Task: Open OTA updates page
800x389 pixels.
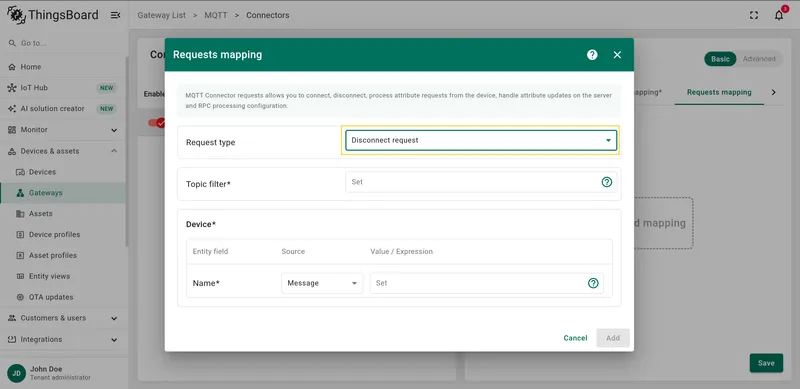Action: pos(63,297)
